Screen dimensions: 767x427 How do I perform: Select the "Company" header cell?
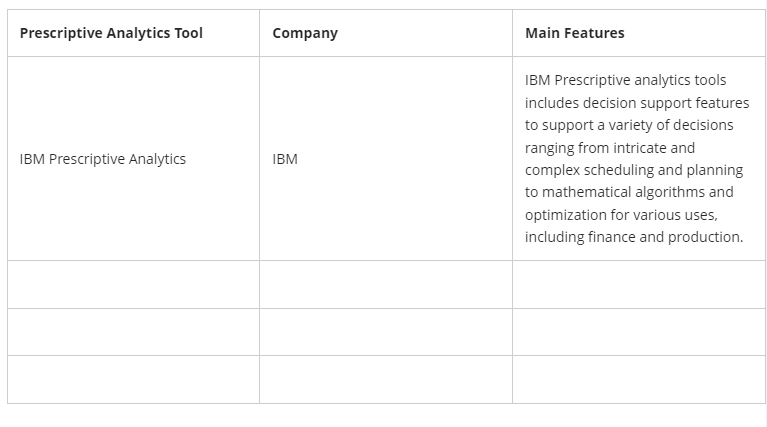coord(305,33)
